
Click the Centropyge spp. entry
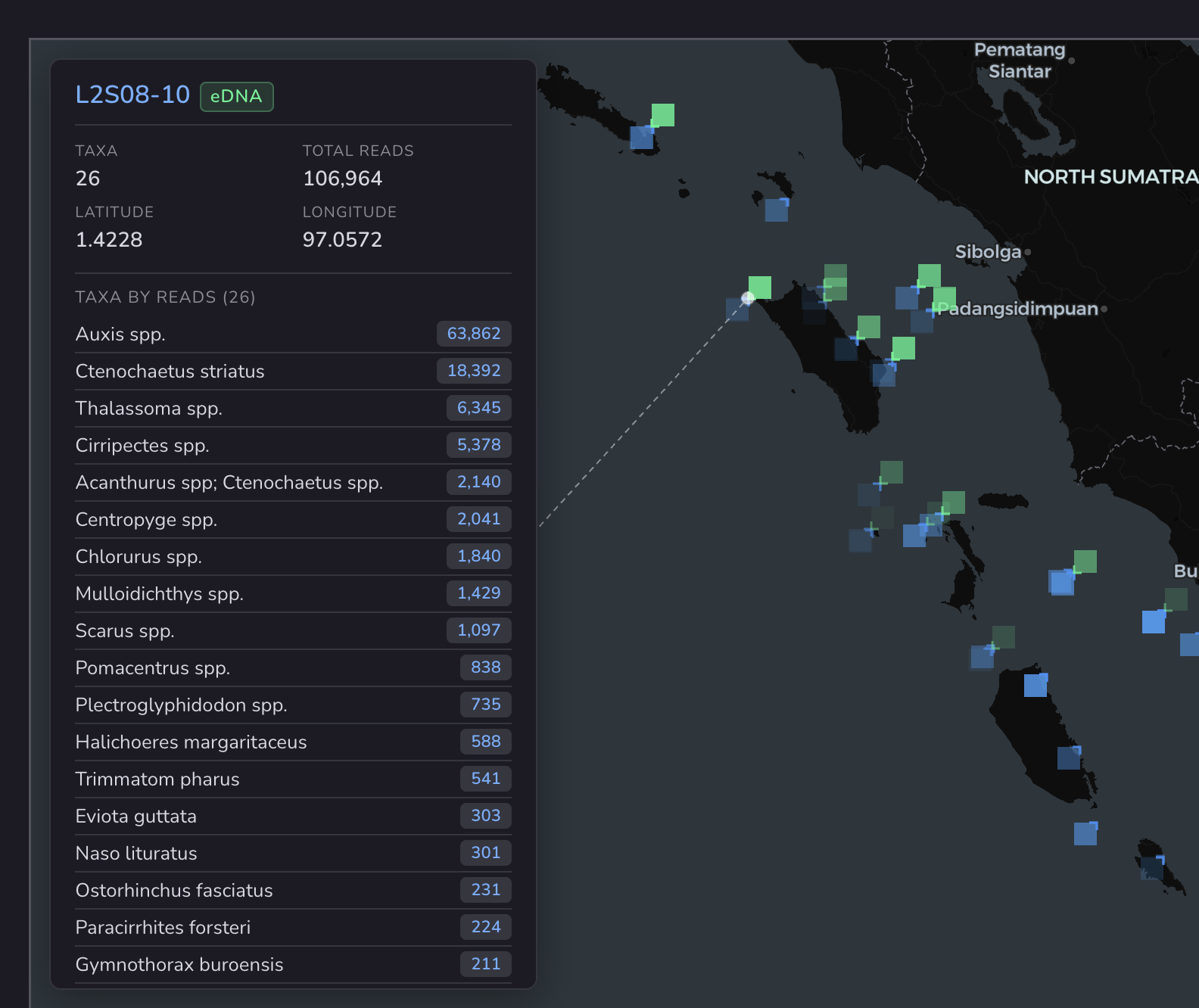293,519
